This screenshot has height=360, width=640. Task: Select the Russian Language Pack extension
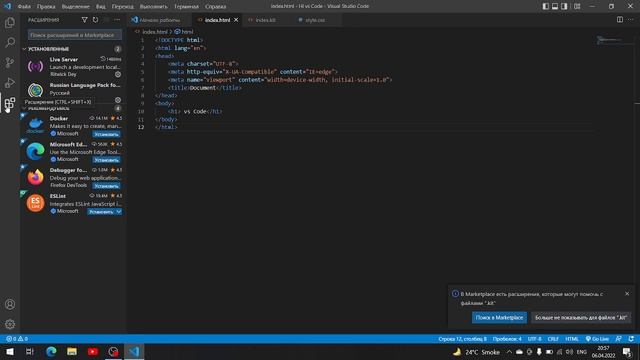click(73, 90)
